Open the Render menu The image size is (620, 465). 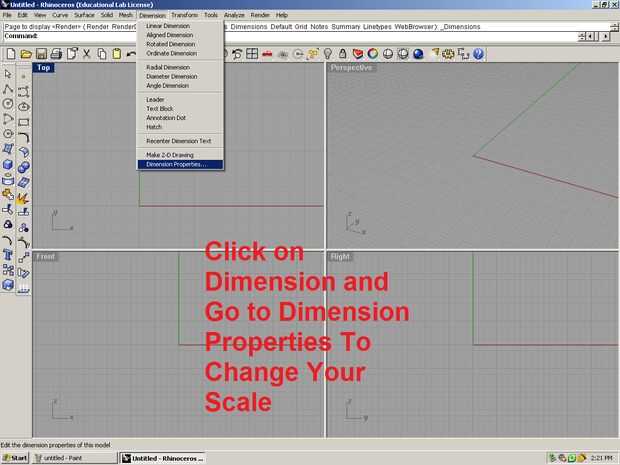260,15
